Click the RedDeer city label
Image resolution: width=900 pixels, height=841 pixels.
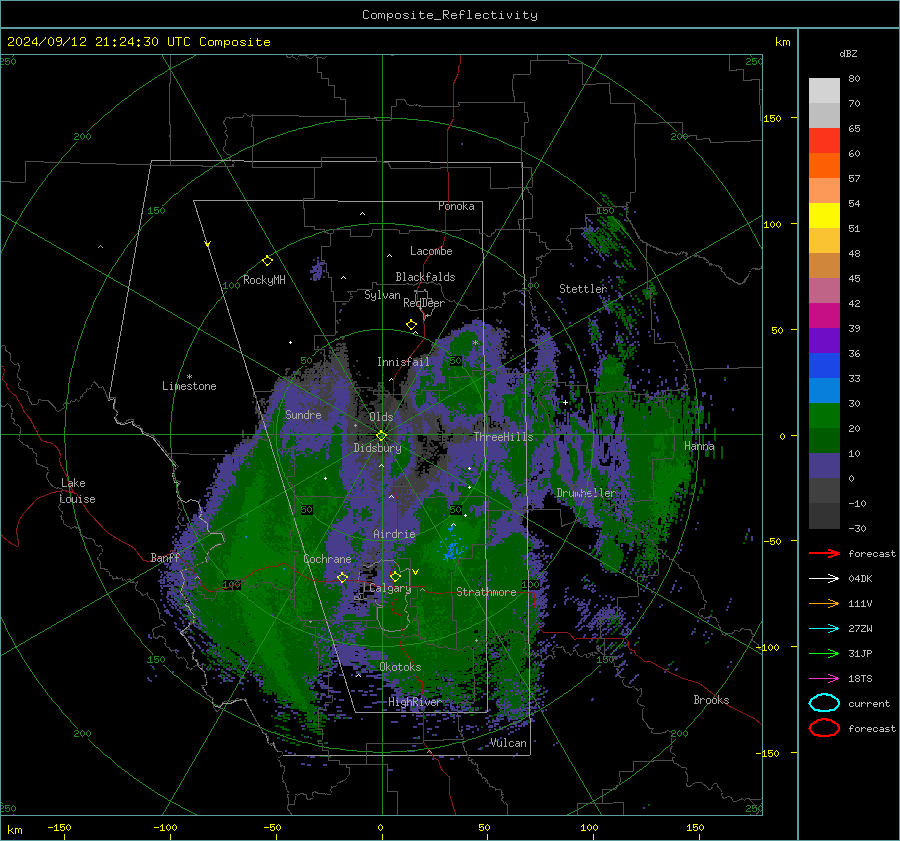coord(424,303)
